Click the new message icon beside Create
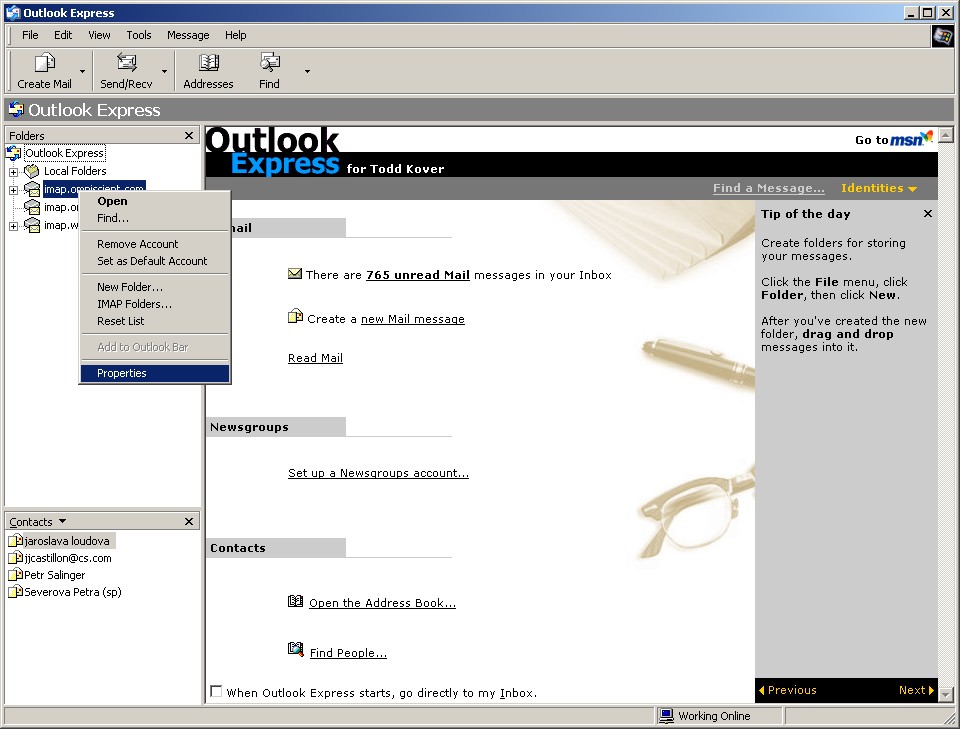 point(295,316)
